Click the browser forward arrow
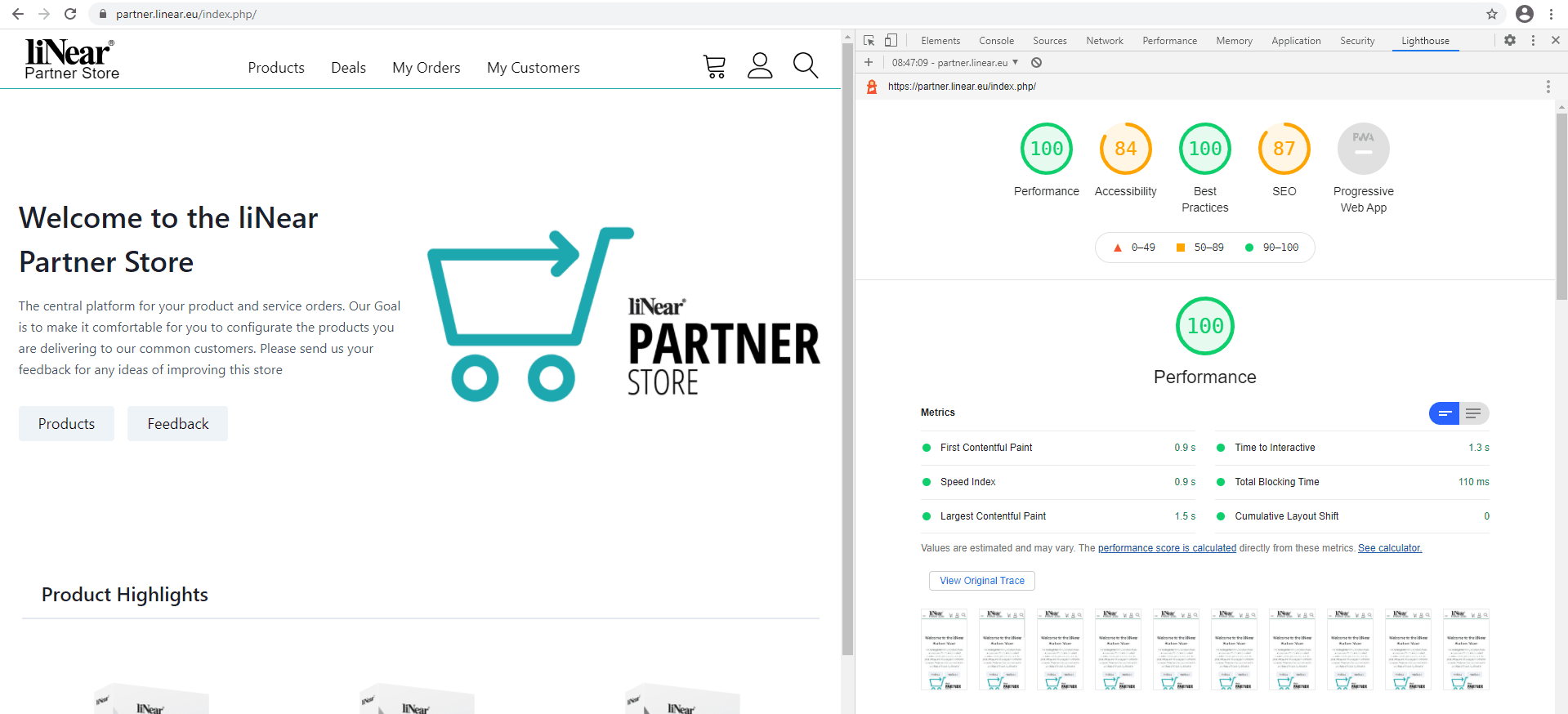The image size is (1568, 714). click(44, 14)
